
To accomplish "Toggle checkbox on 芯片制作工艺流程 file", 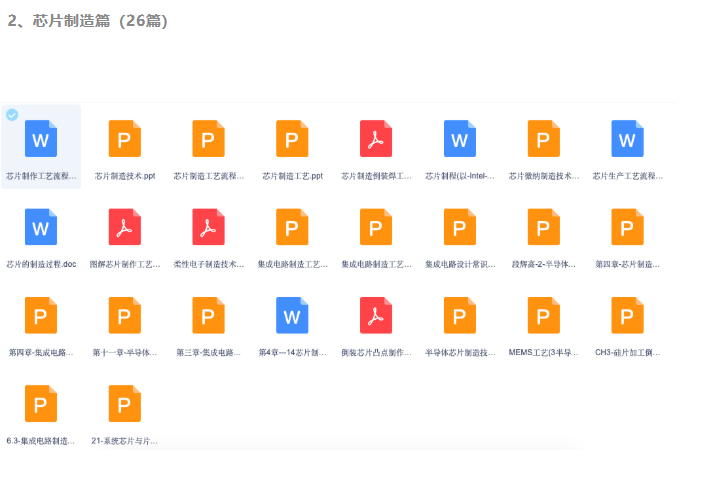I will pos(12,115).
